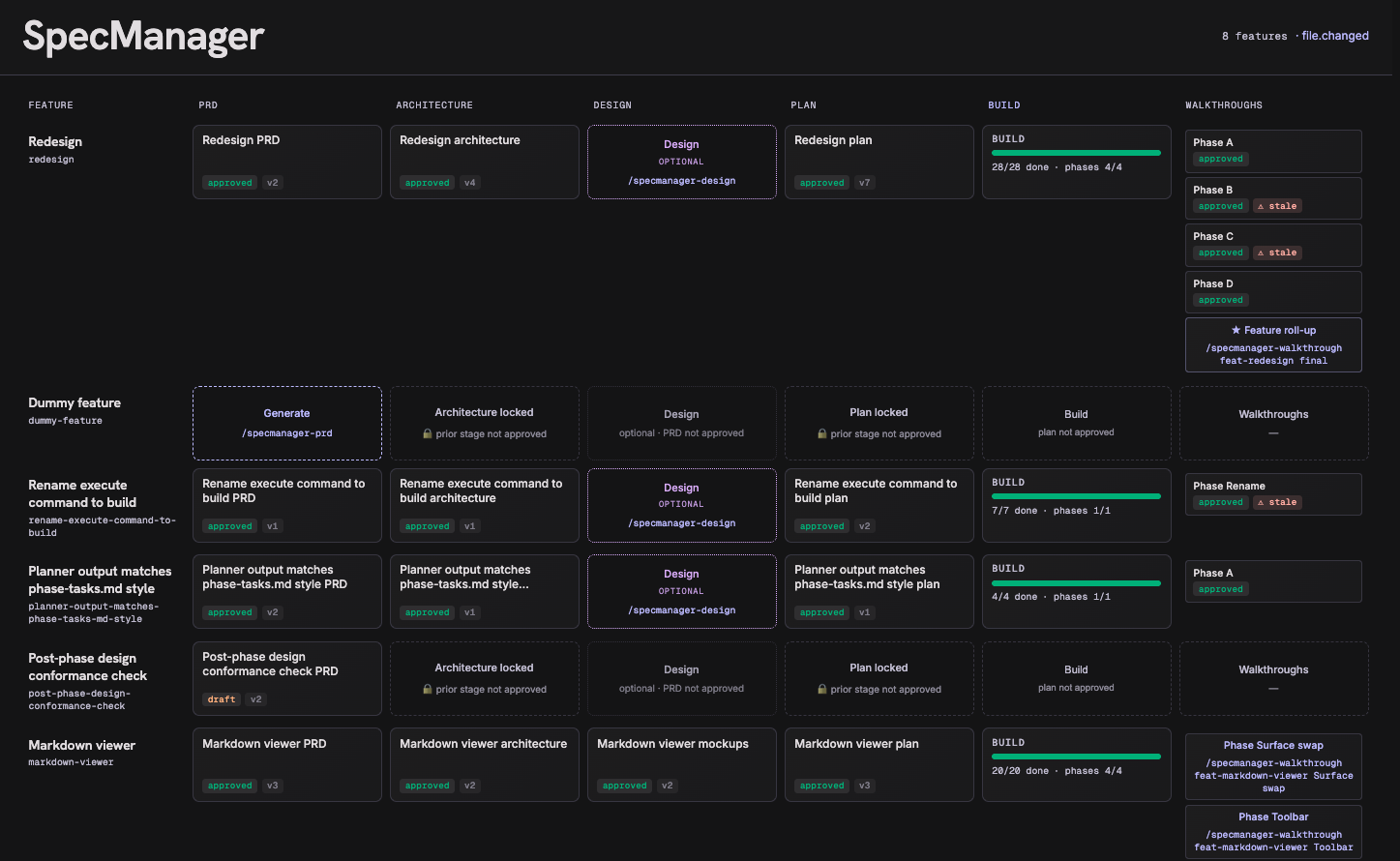Open the truncated Planner output architecture card
Image resolution: width=1400 pixels, height=861 pixels.
(485, 591)
